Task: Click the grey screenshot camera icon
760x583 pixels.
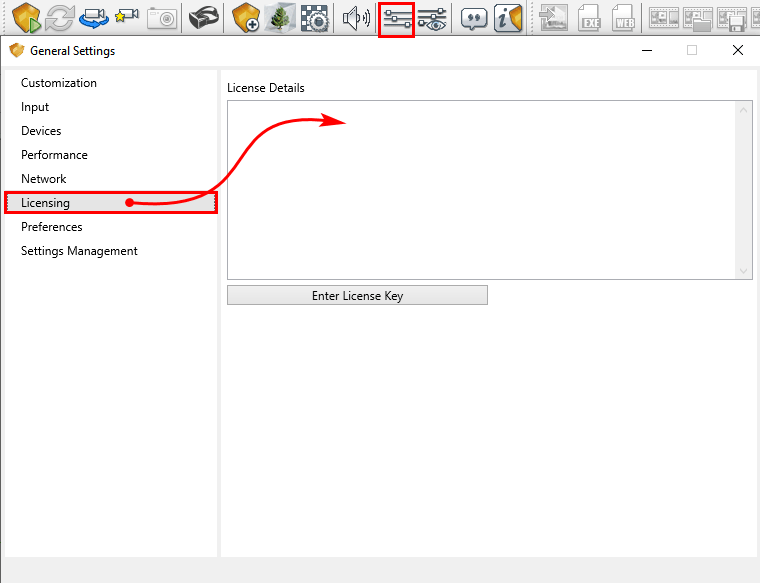Action: tap(162, 18)
